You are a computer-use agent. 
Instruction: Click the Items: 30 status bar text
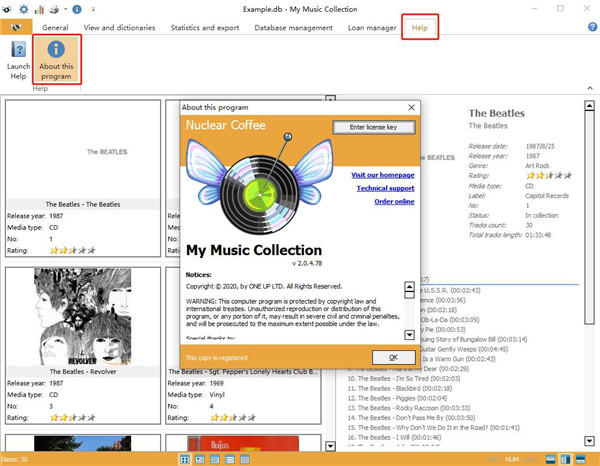14,459
